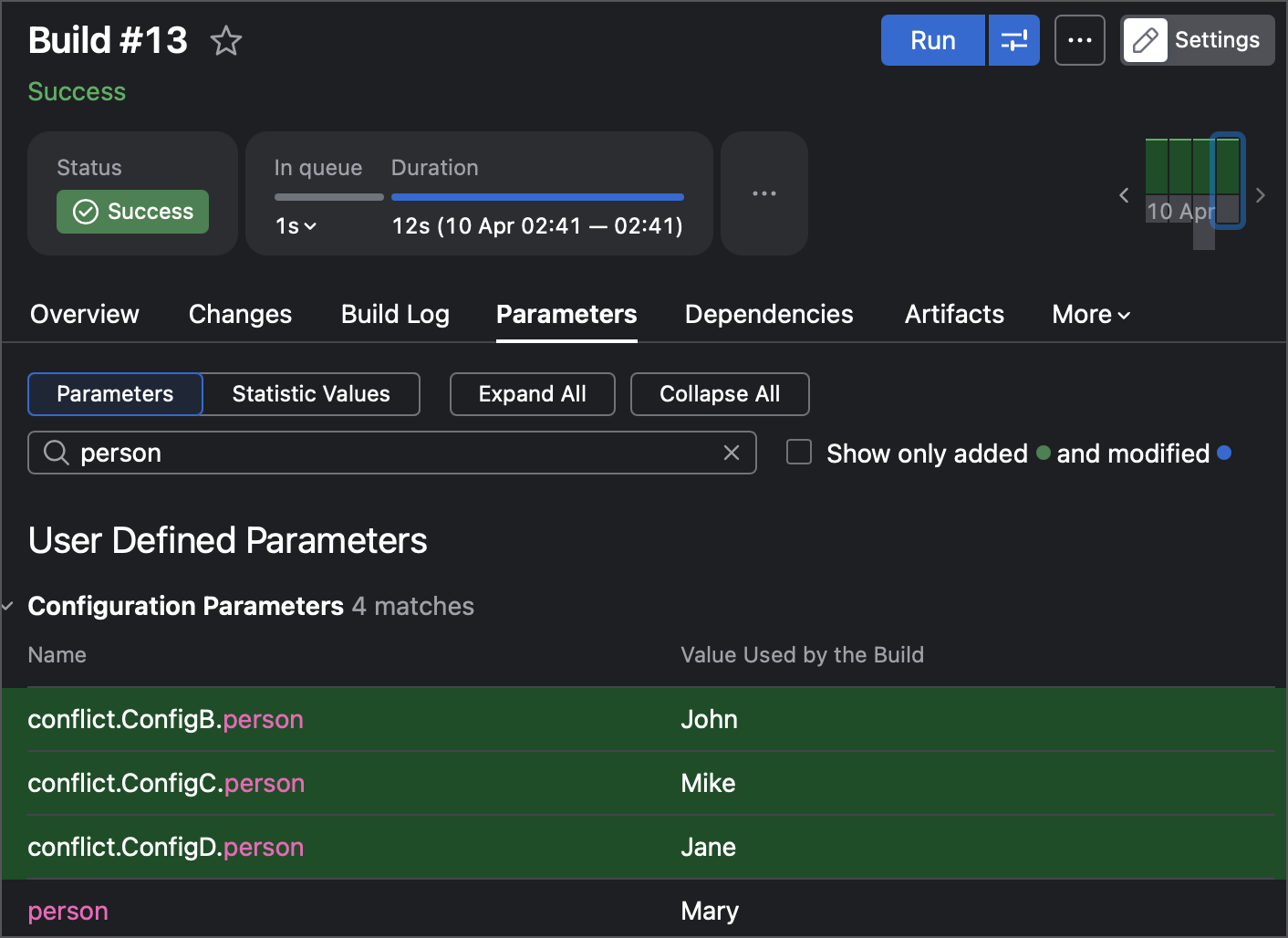The height and width of the screenshot is (938, 1288).
Task: Open custom run options icon
Action: coord(1013,40)
